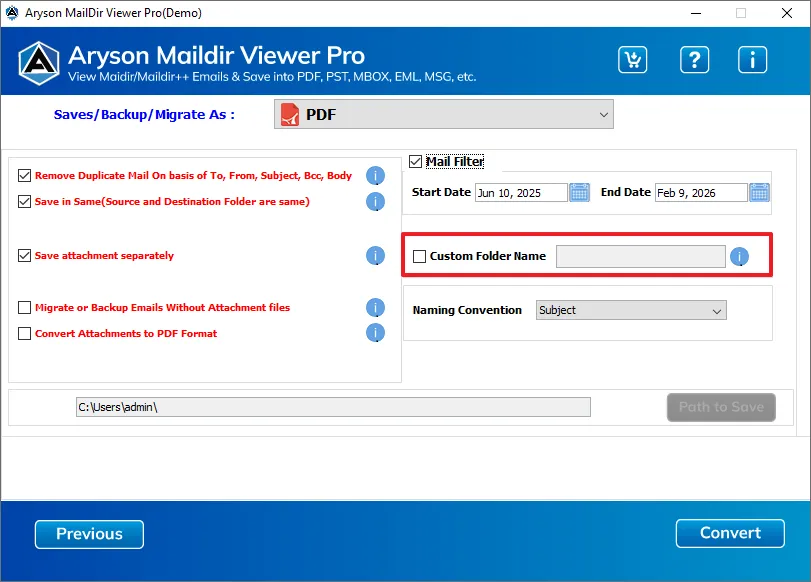Open the help question mark icon

[694, 59]
